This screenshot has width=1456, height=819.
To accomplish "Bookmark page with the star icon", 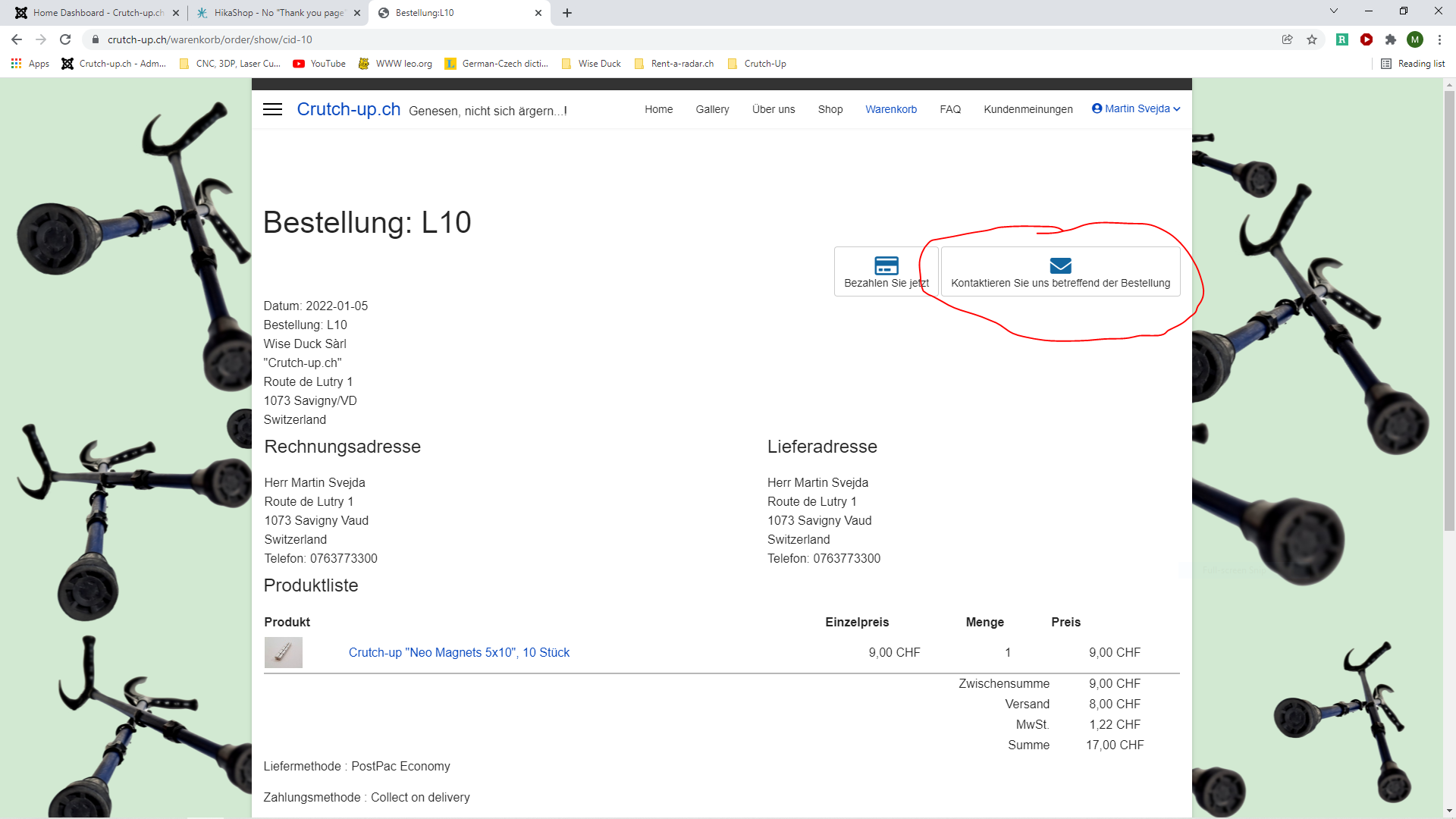I will tap(1312, 39).
